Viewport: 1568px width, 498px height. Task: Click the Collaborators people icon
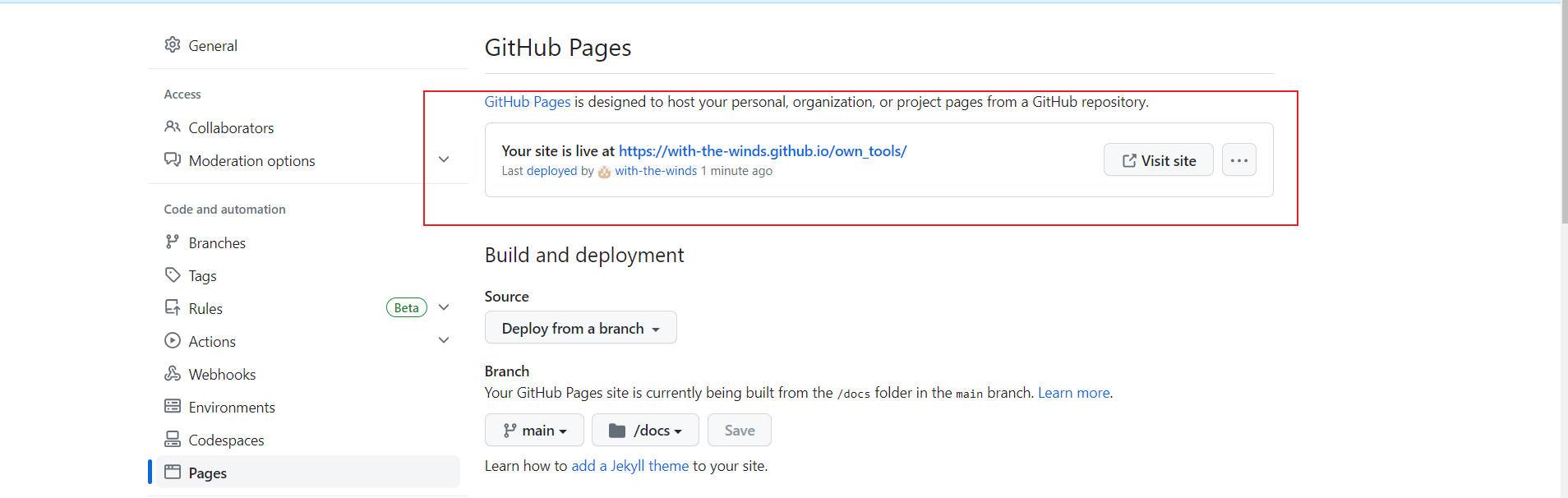[173, 127]
